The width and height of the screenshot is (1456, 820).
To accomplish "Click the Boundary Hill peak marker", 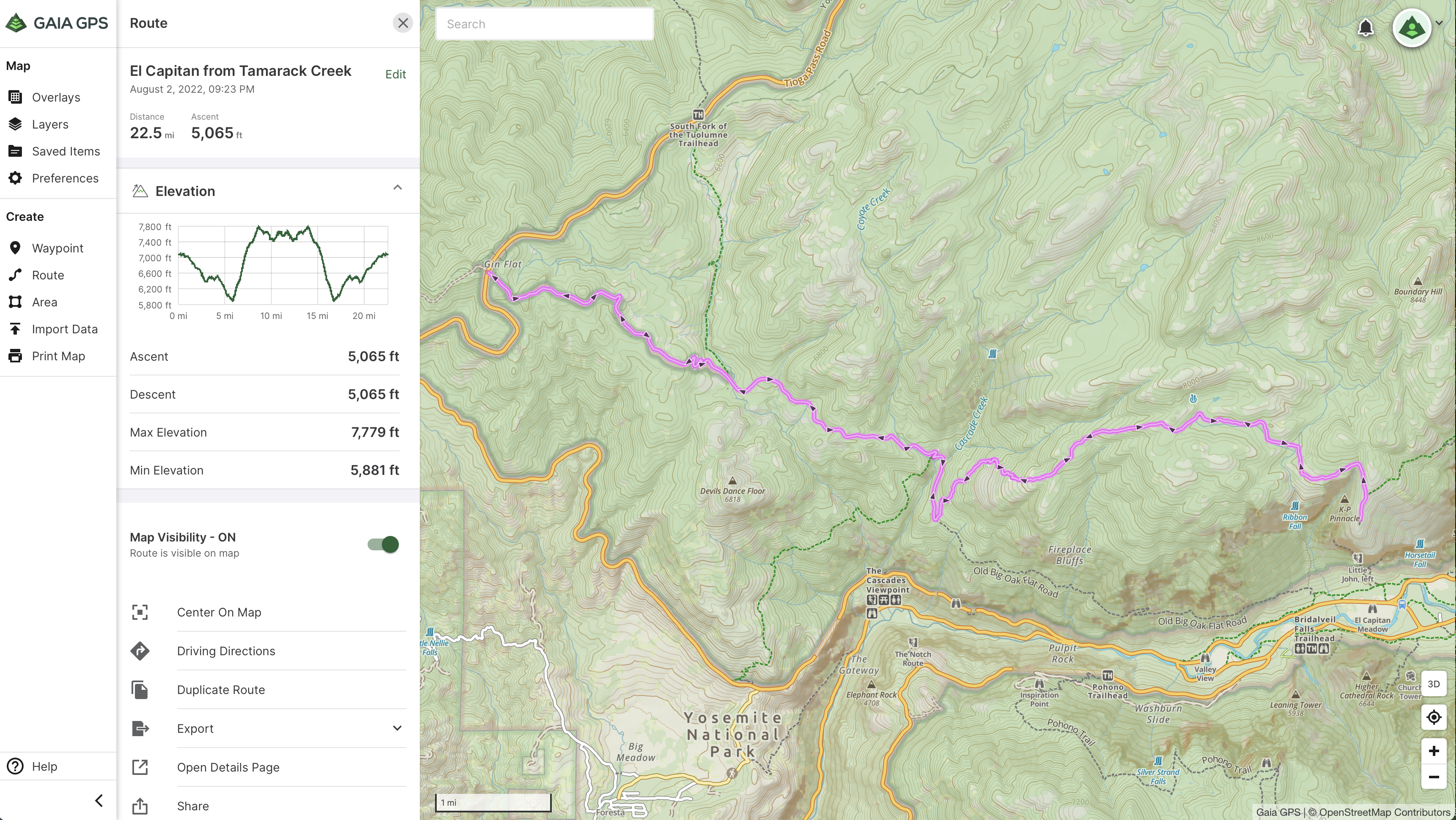I will [1418, 281].
